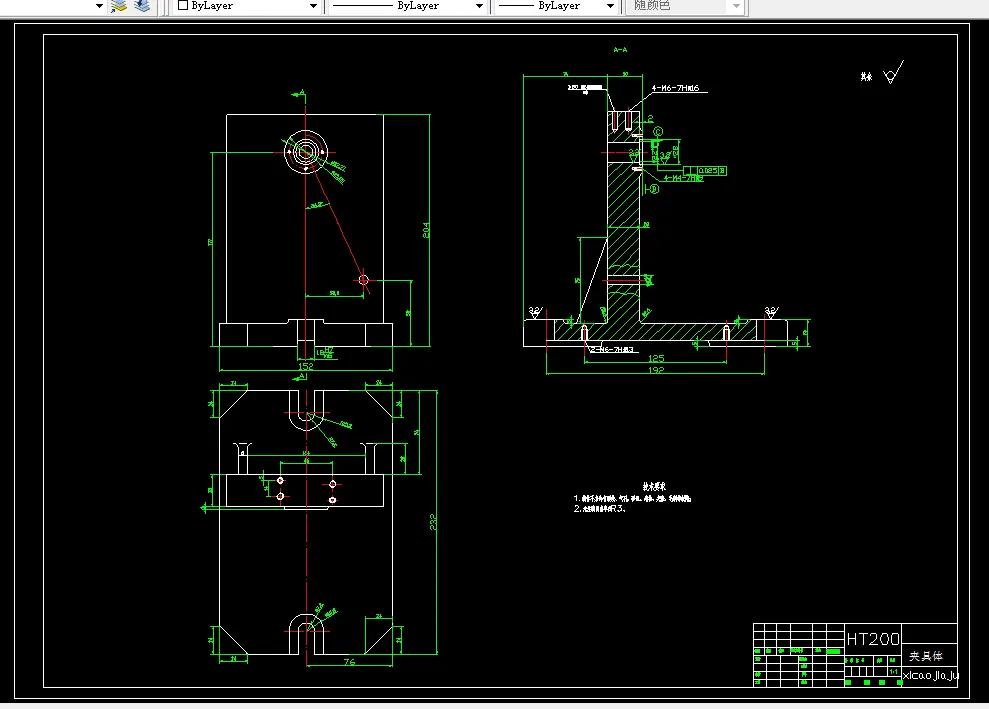Click the white ByLayer color swatch box
Screen dimensions: 989x709
click(x=183, y=5)
